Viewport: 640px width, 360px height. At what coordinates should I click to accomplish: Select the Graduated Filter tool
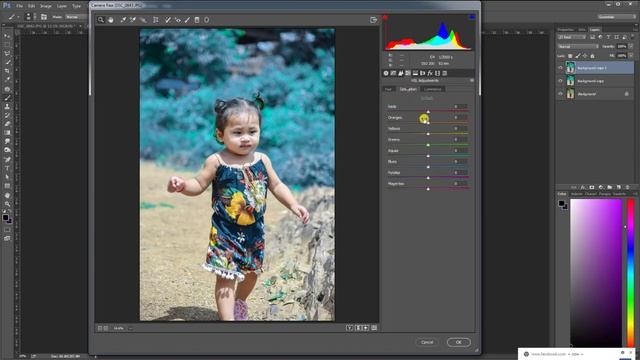click(197, 20)
